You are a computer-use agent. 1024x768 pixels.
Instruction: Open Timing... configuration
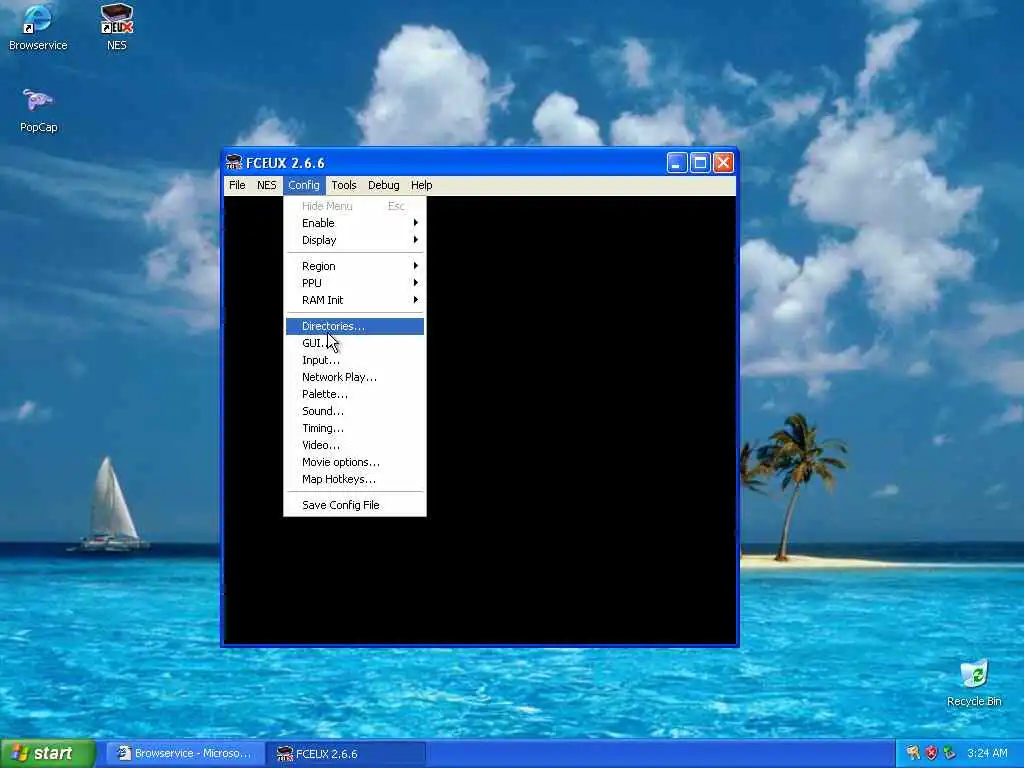point(355,428)
